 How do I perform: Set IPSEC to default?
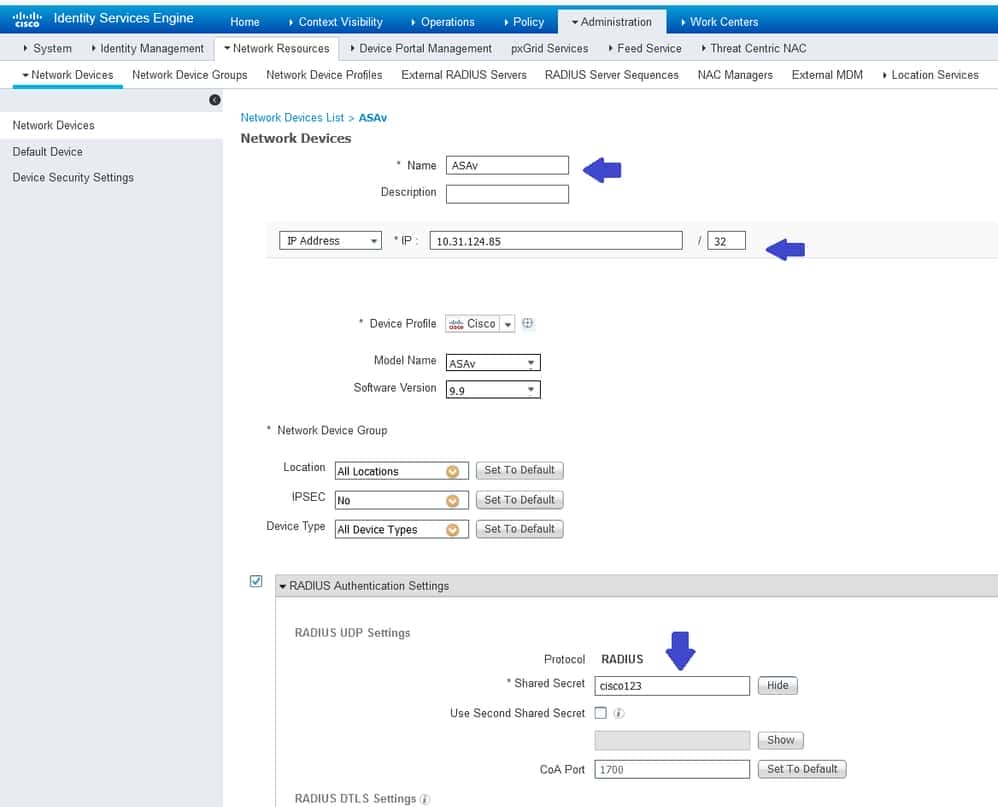click(519, 500)
